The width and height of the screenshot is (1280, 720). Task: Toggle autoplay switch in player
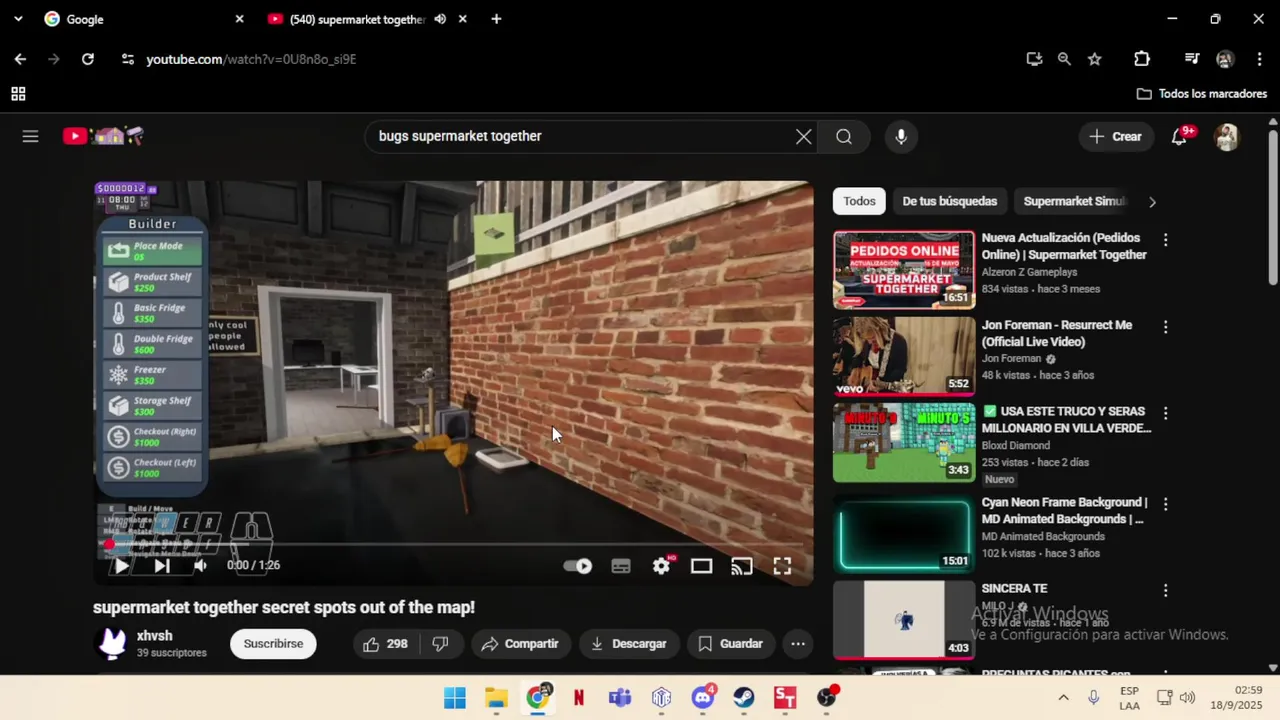pos(577,566)
